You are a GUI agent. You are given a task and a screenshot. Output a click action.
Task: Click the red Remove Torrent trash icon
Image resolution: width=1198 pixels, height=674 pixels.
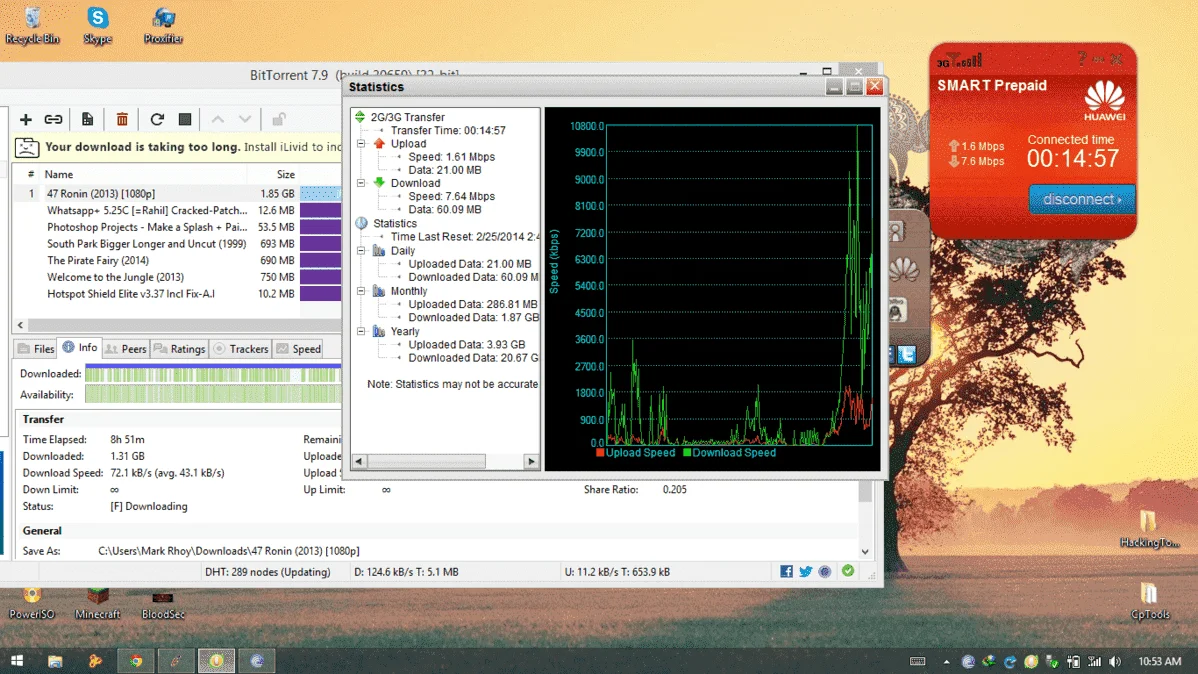121,119
